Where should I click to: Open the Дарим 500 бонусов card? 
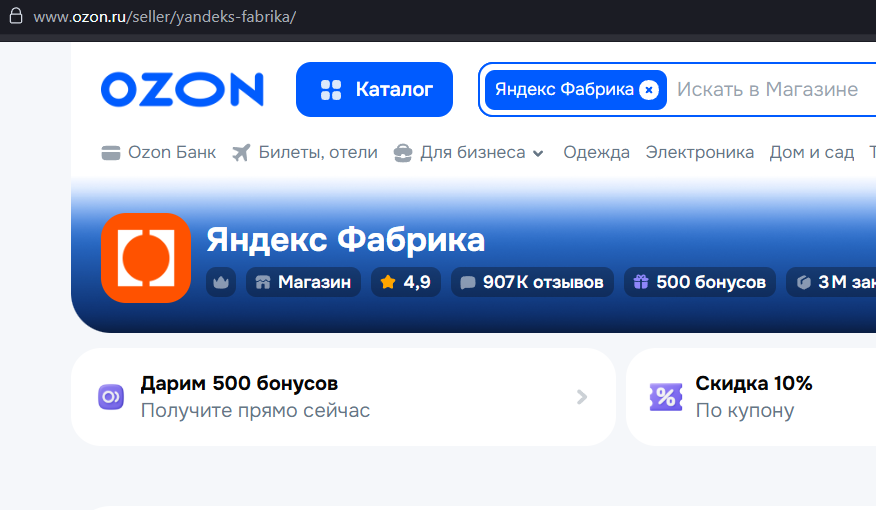tap(343, 397)
